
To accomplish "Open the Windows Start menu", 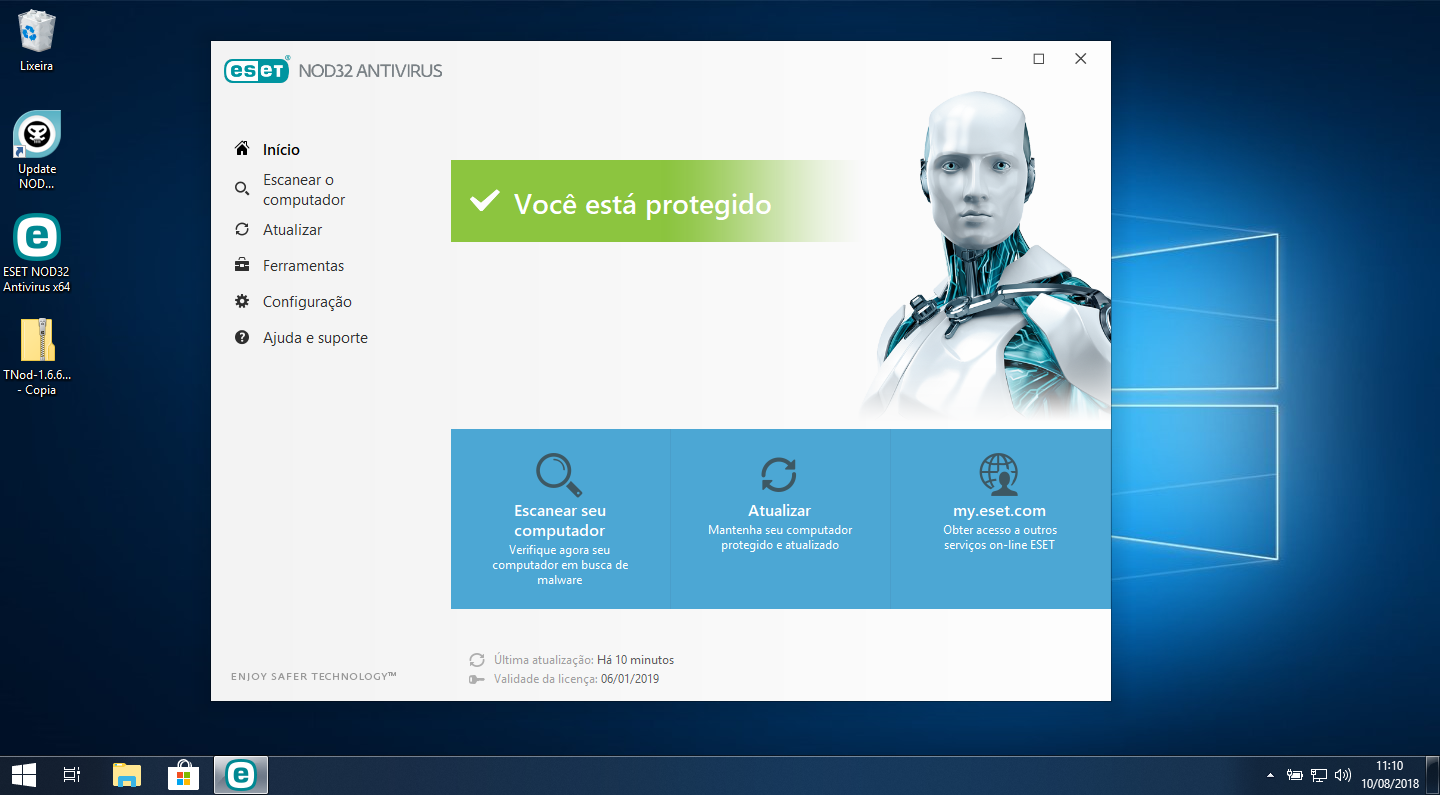I will pos(24,774).
